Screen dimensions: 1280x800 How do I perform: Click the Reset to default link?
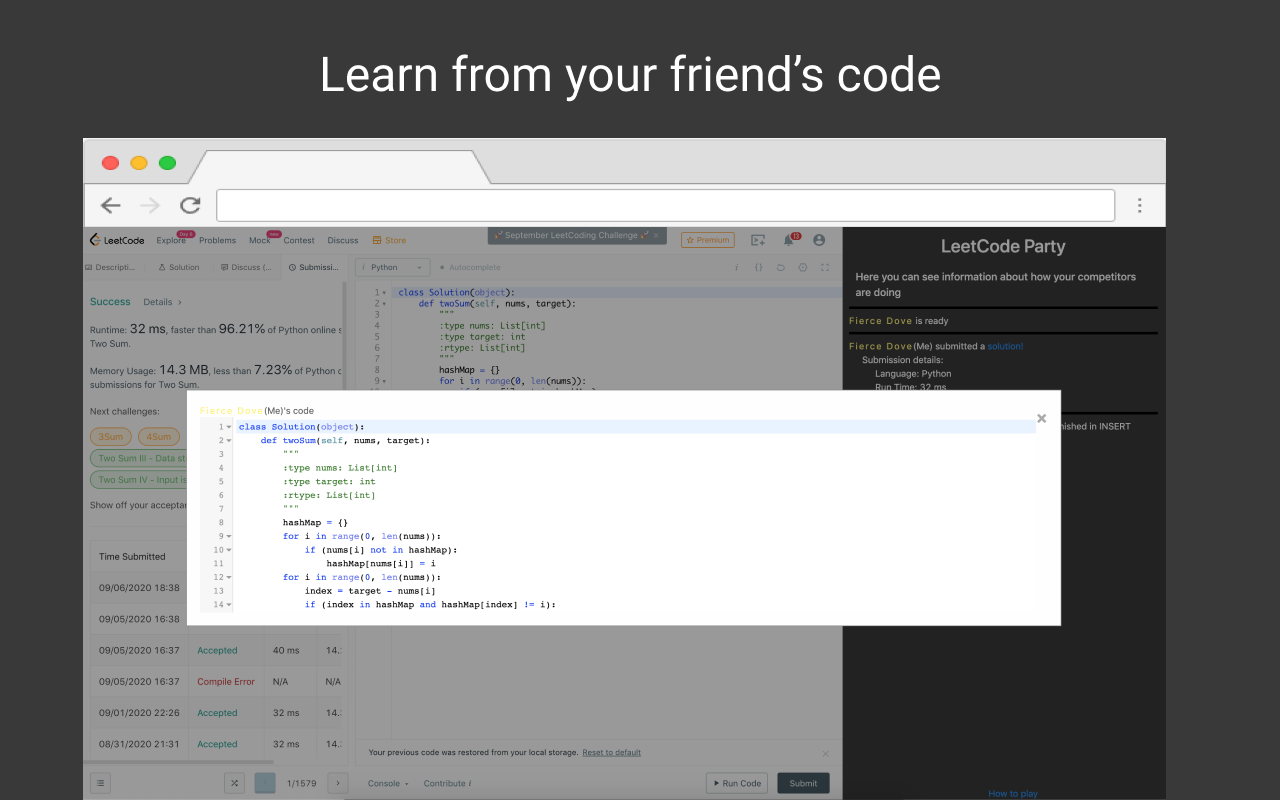(611, 753)
